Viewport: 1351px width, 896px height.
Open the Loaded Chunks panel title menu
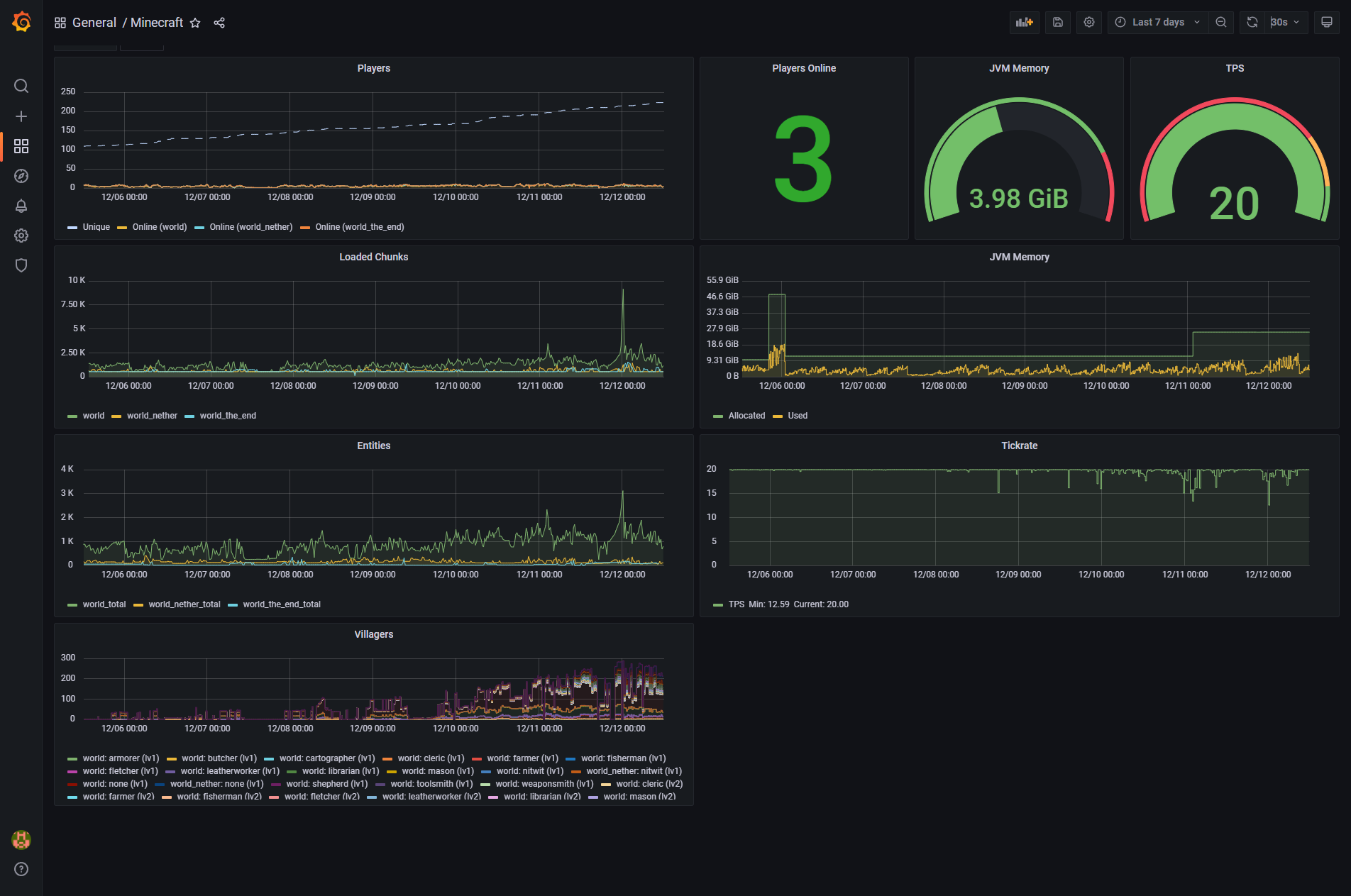coord(373,257)
